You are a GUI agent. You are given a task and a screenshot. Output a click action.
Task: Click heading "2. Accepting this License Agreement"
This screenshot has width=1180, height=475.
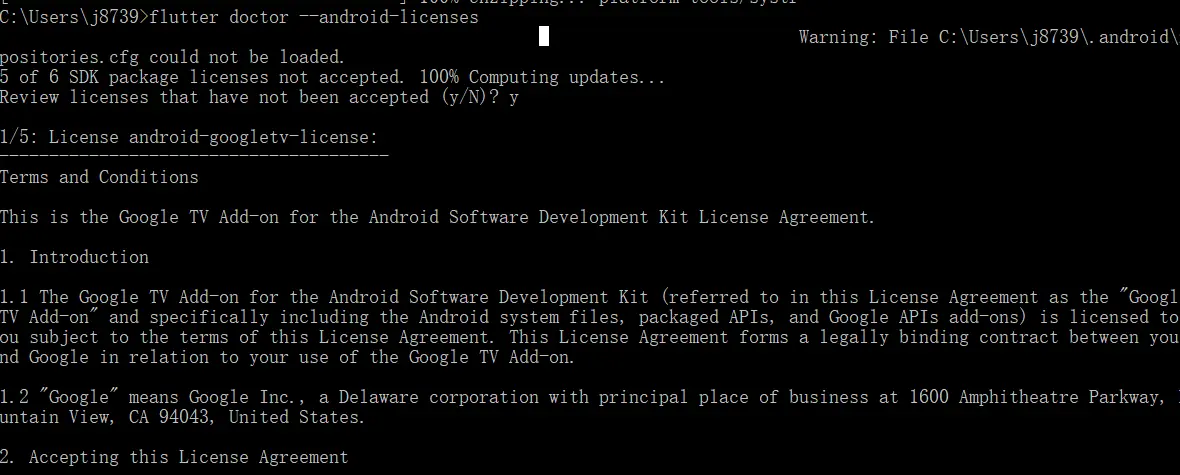point(174,457)
